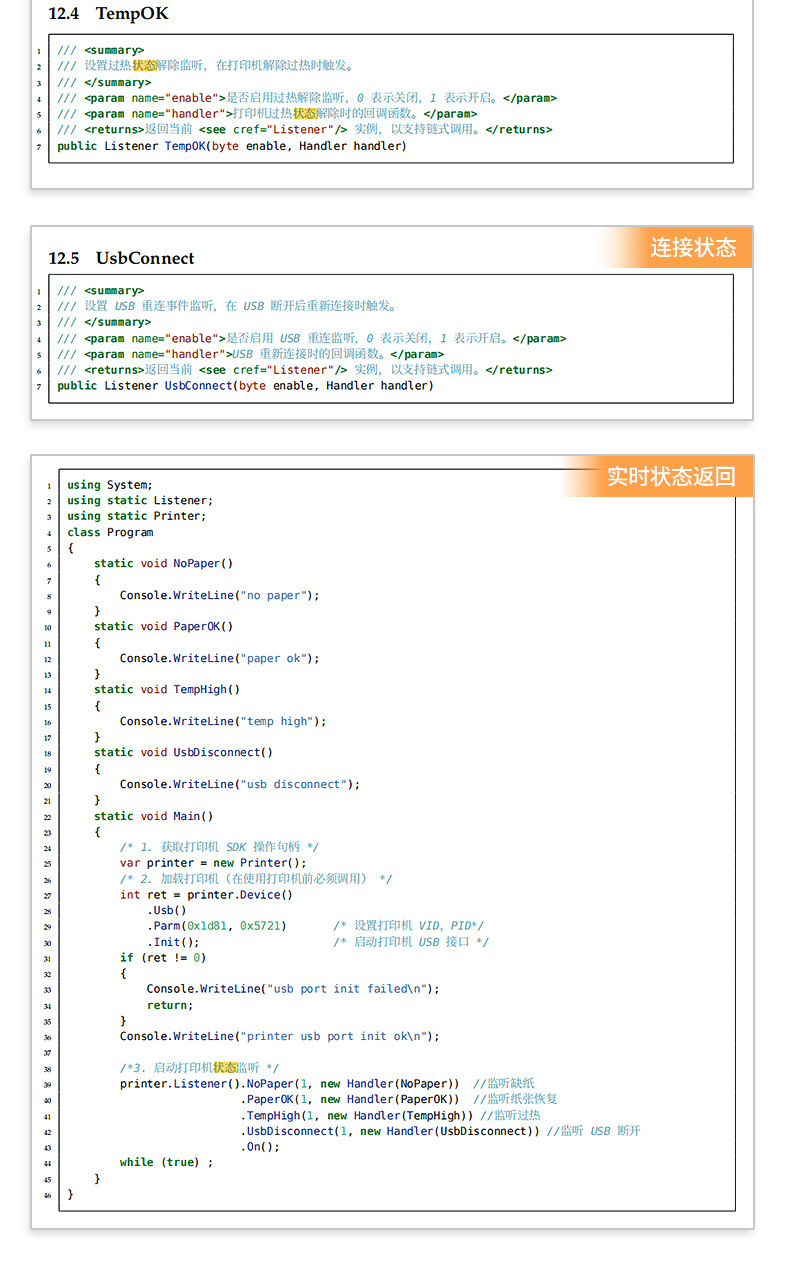Click line number 38 in the Program listing
This screenshot has width=790, height=1273.
[48, 1069]
